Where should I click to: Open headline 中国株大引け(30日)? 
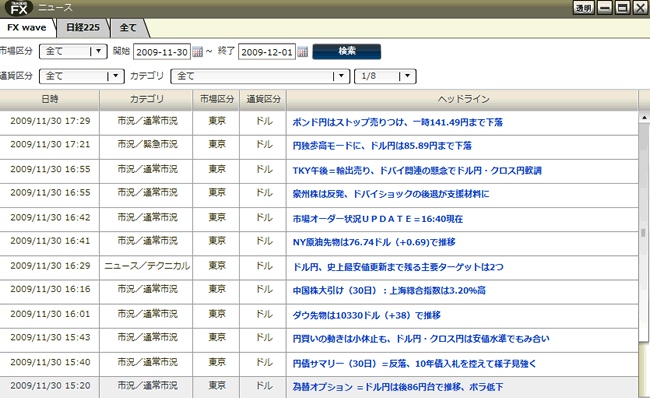coord(389,290)
